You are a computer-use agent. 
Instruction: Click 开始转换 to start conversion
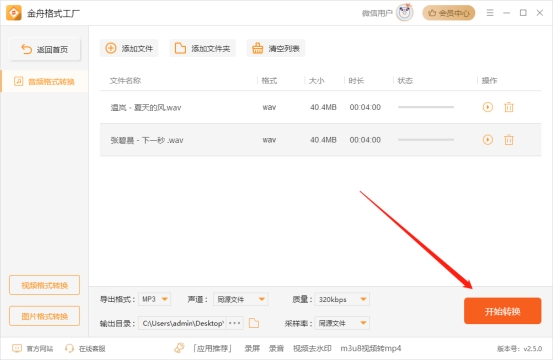click(x=502, y=311)
